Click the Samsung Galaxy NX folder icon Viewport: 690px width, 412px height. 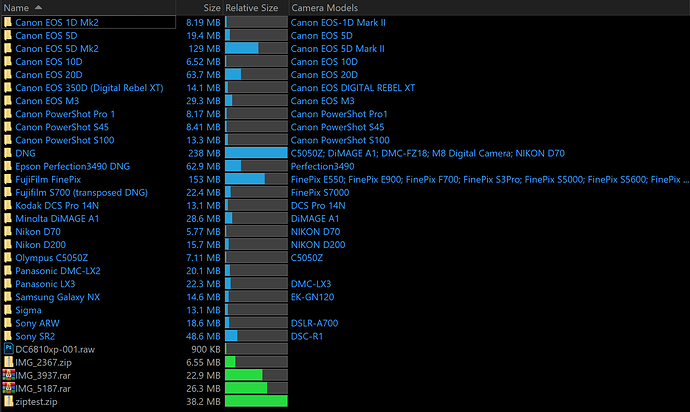(x=8, y=297)
